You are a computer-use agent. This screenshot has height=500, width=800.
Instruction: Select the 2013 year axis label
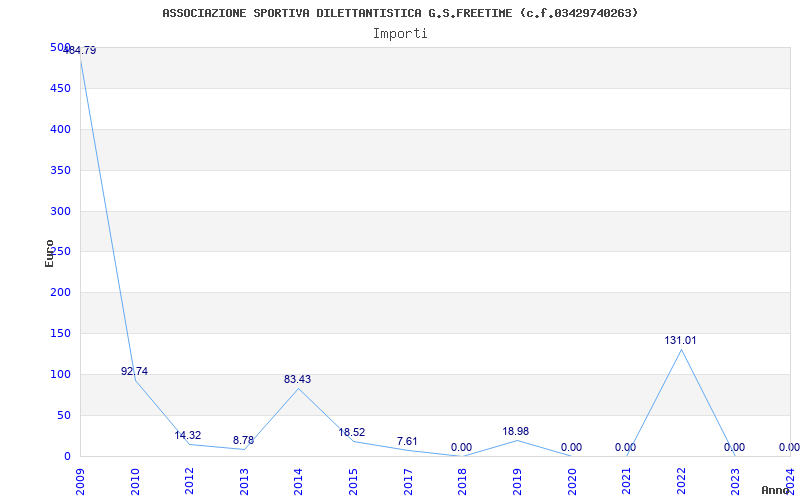coord(244,482)
